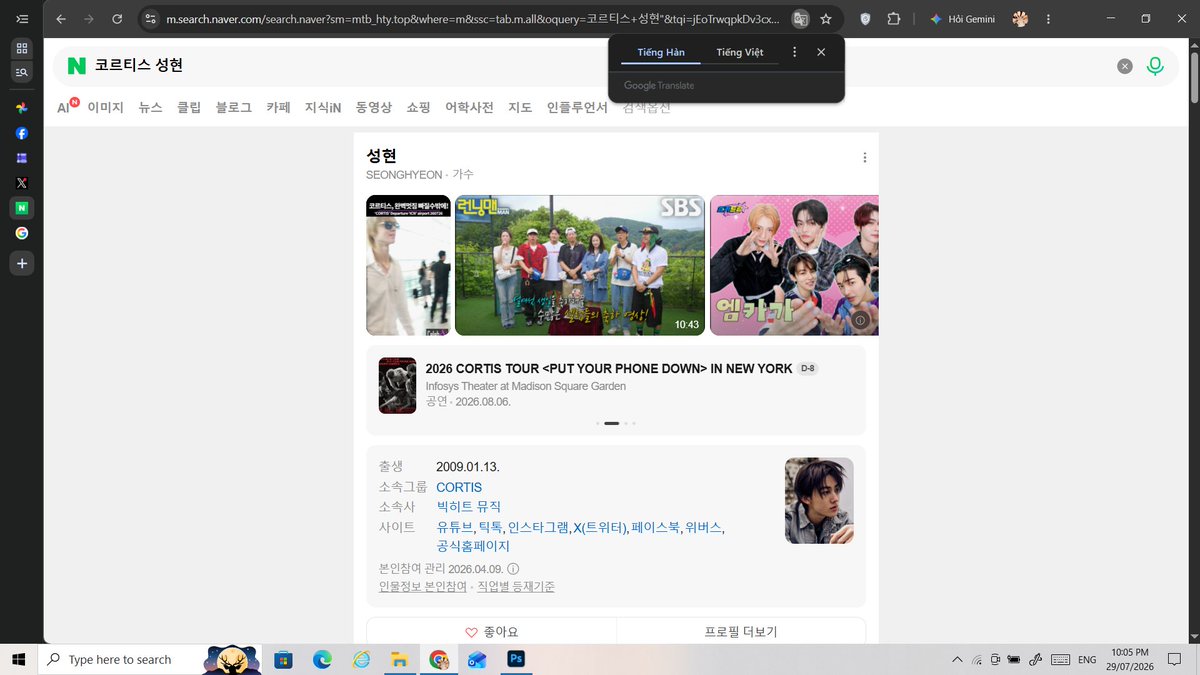Reload the Naver search page
The image size is (1200, 675).
[x=117, y=19]
